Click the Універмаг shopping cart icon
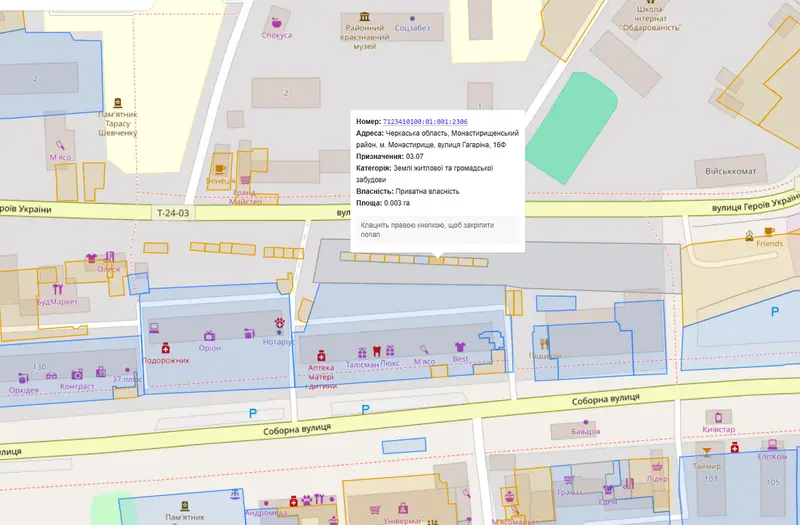Image resolution: width=800 pixels, height=525 pixels. tap(375, 510)
